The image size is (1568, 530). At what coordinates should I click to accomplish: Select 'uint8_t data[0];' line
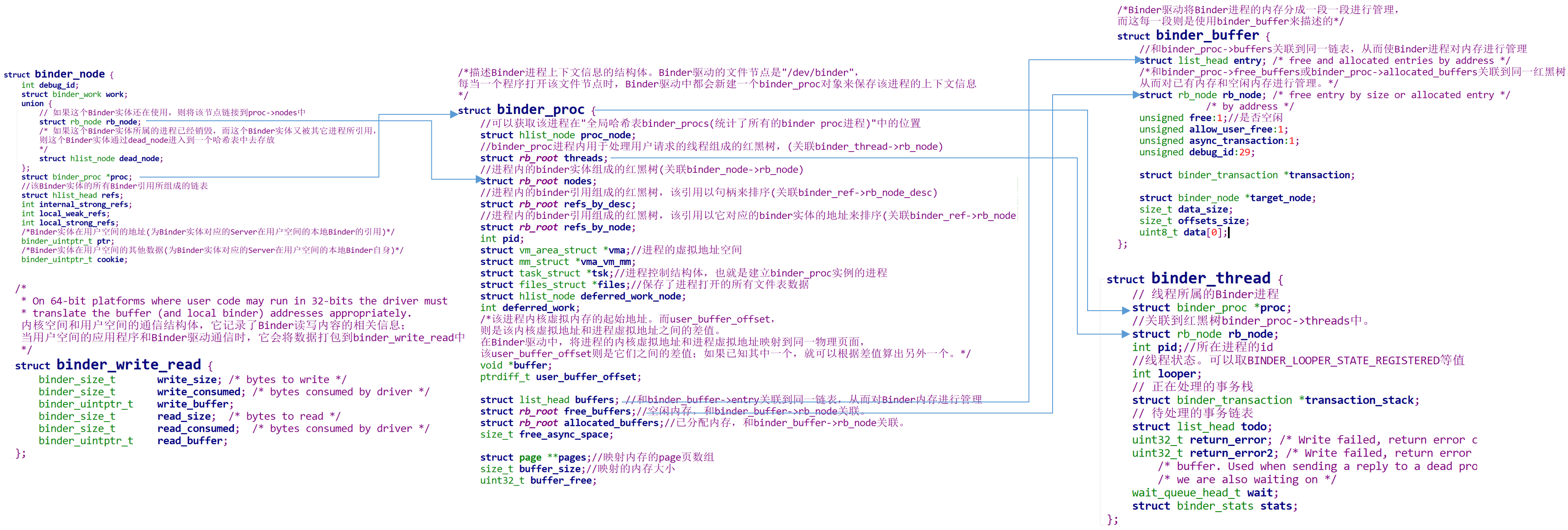point(1183,233)
